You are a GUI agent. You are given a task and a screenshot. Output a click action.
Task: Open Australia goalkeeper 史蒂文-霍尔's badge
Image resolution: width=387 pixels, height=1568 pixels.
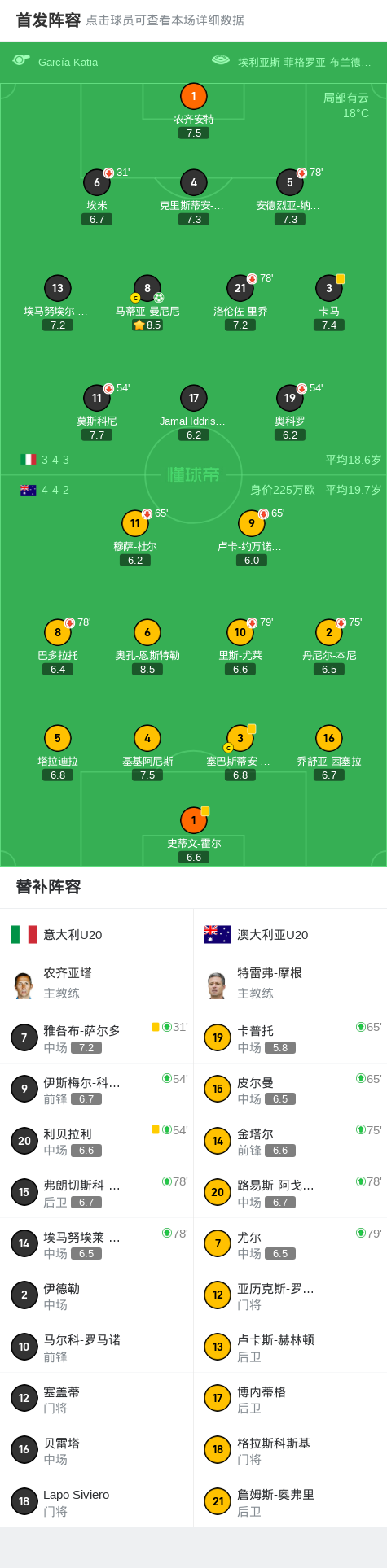click(x=193, y=820)
